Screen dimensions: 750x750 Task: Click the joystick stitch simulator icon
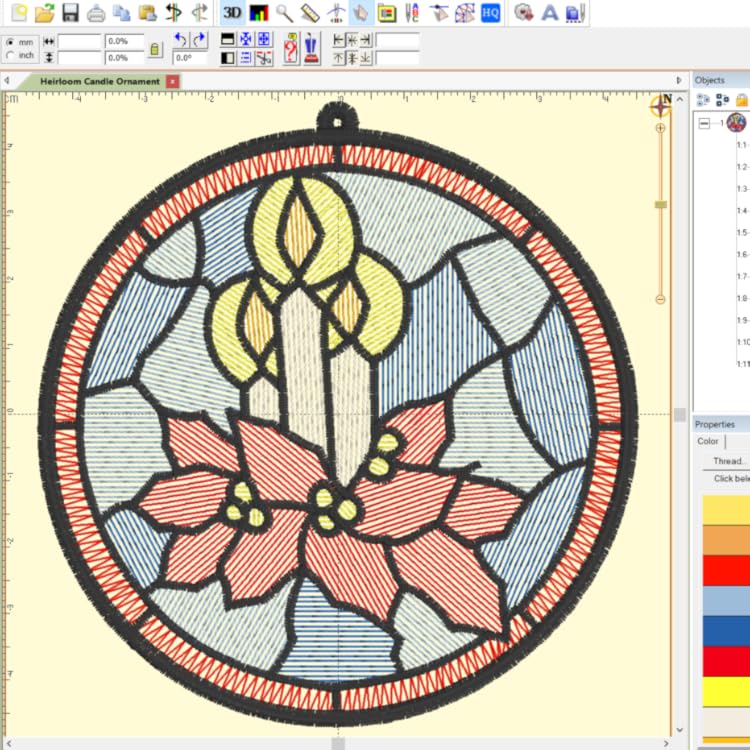[x=312, y=48]
